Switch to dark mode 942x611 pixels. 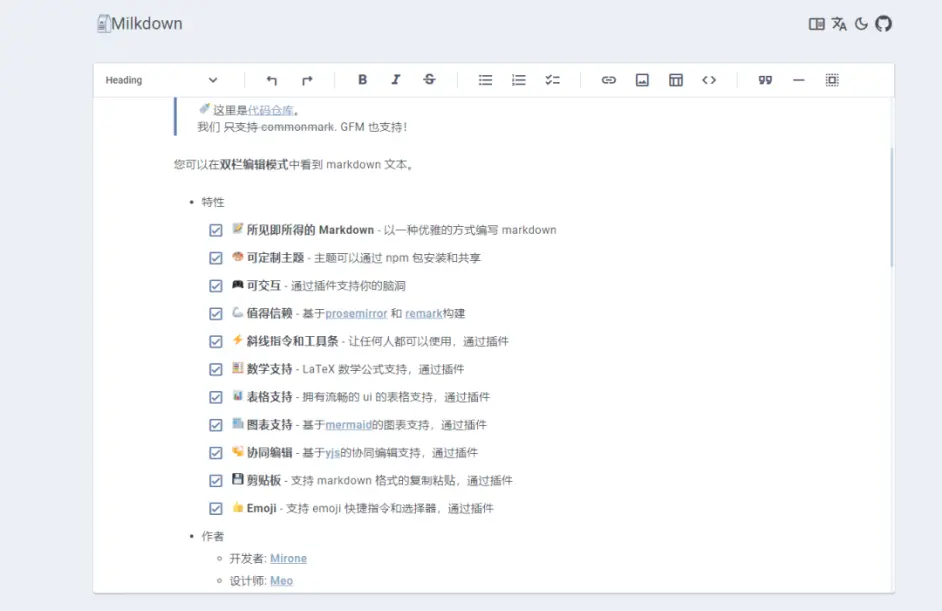click(x=861, y=24)
